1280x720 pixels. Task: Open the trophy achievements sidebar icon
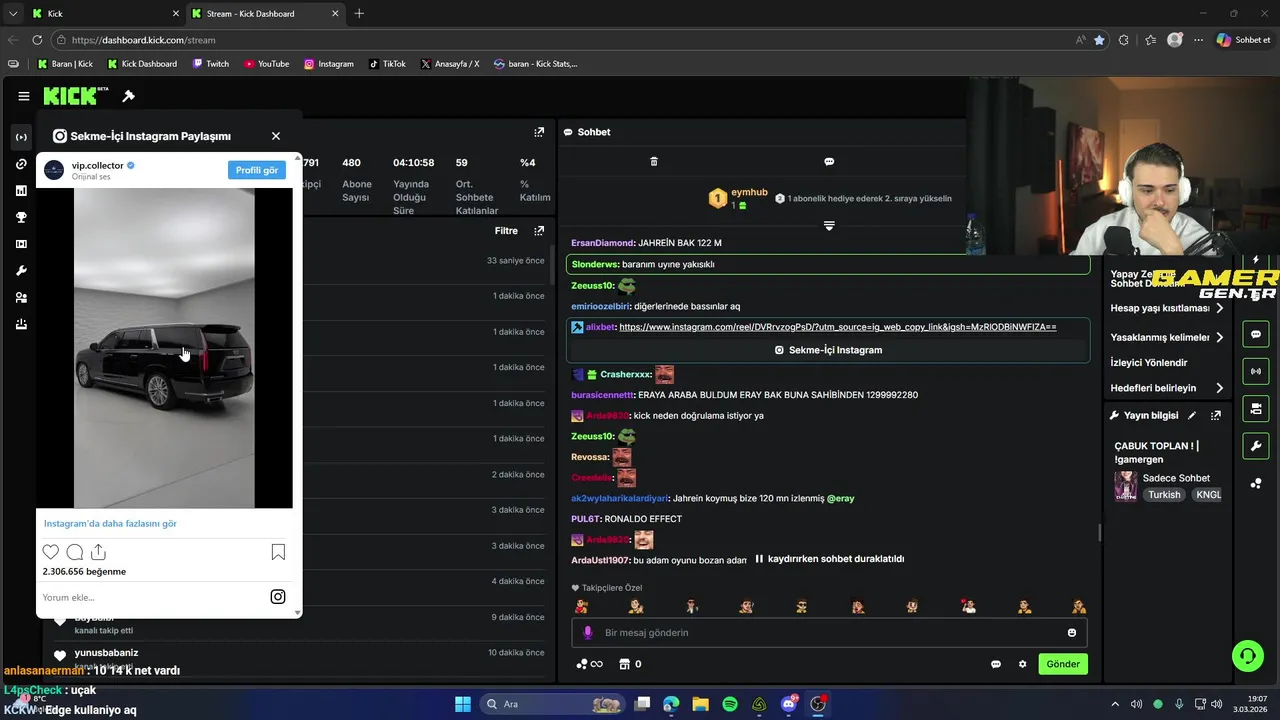tap(21, 217)
